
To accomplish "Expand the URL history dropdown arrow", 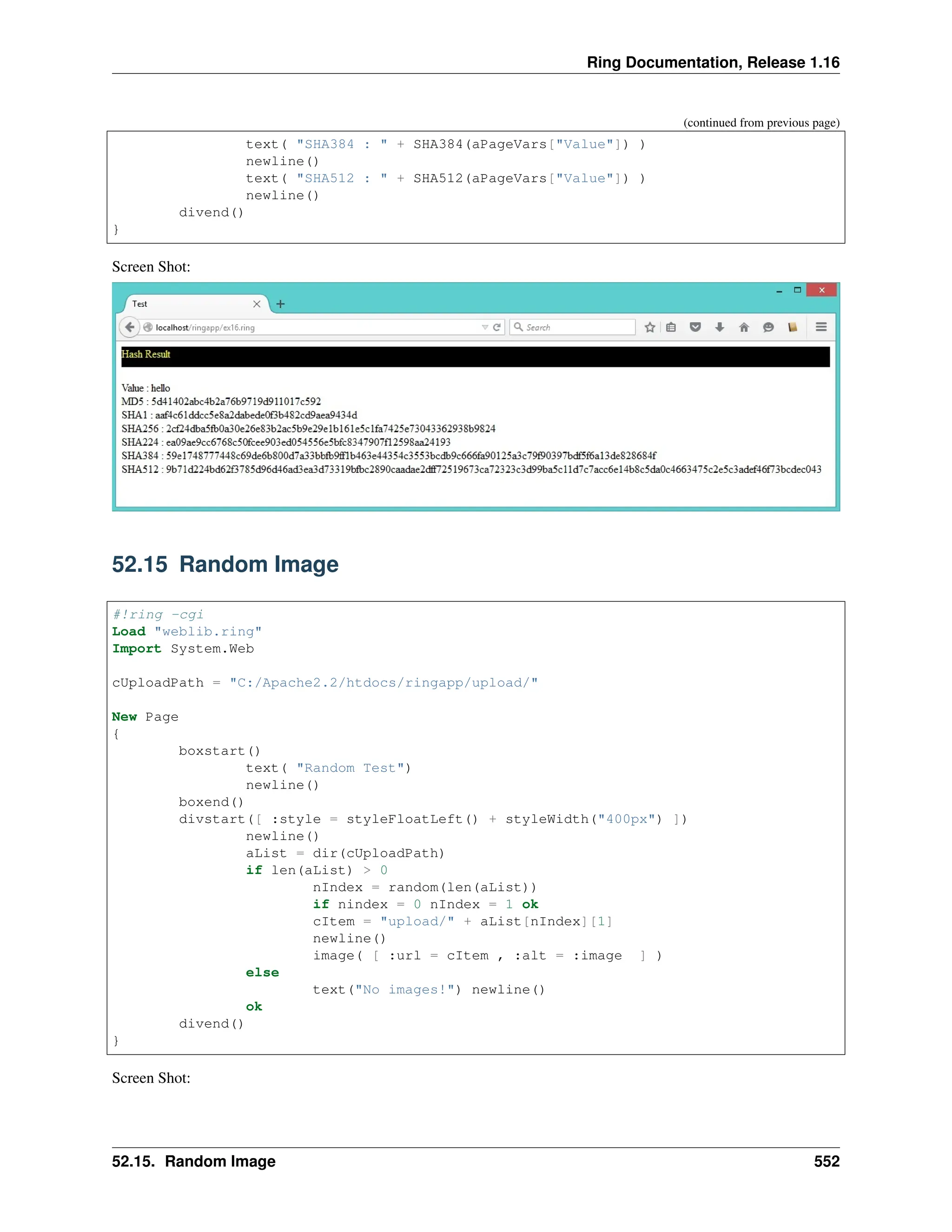I will (x=484, y=327).
